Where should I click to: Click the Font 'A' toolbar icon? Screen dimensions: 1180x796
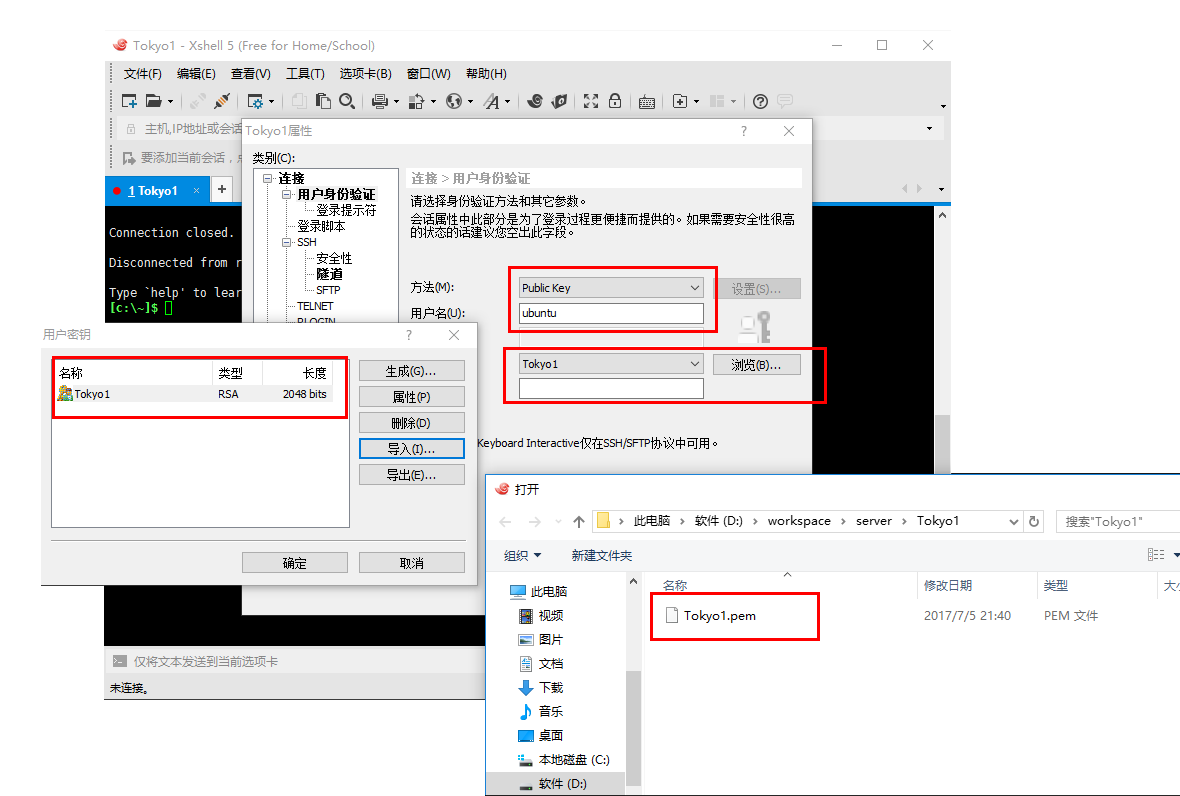click(x=491, y=101)
